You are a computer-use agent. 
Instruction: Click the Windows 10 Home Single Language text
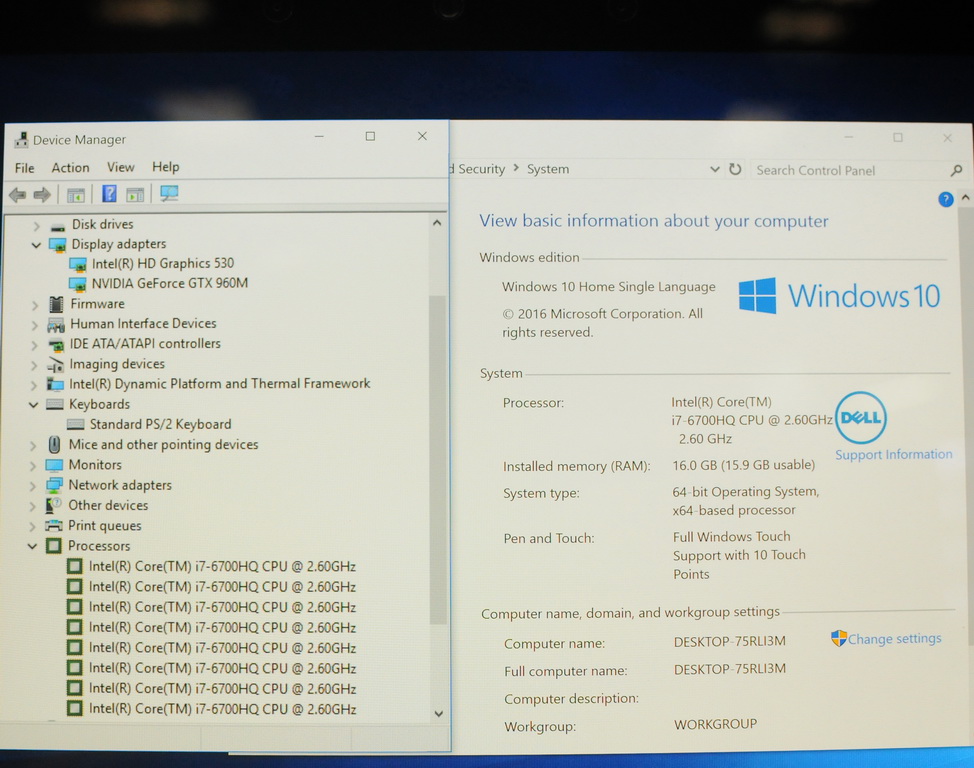click(x=609, y=286)
